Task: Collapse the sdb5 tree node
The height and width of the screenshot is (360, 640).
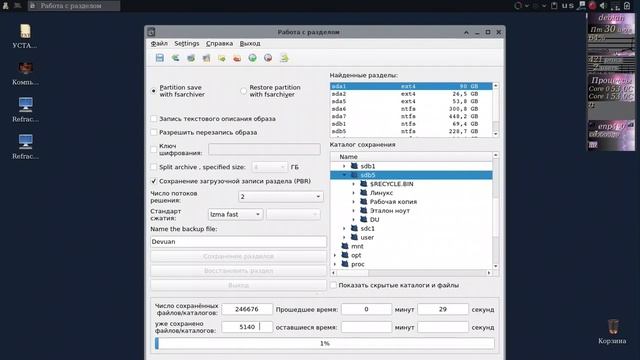Action: point(344,175)
